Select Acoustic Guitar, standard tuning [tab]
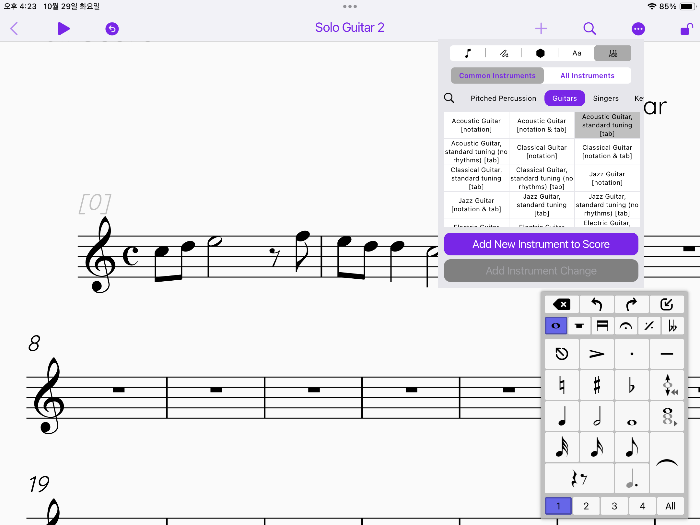This screenshot has height=525, width=700. point(607,125)
